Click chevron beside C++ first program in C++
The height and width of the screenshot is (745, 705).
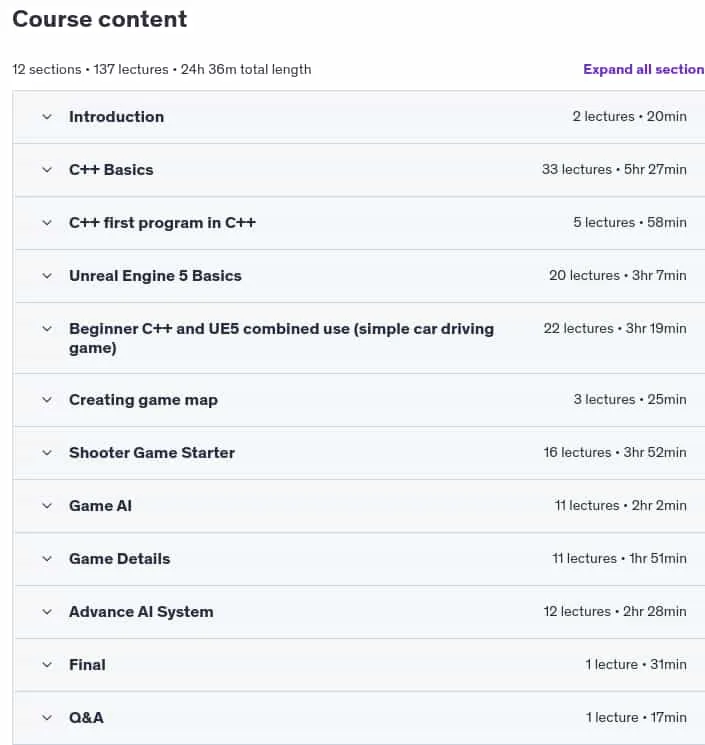tap(47, 223)
